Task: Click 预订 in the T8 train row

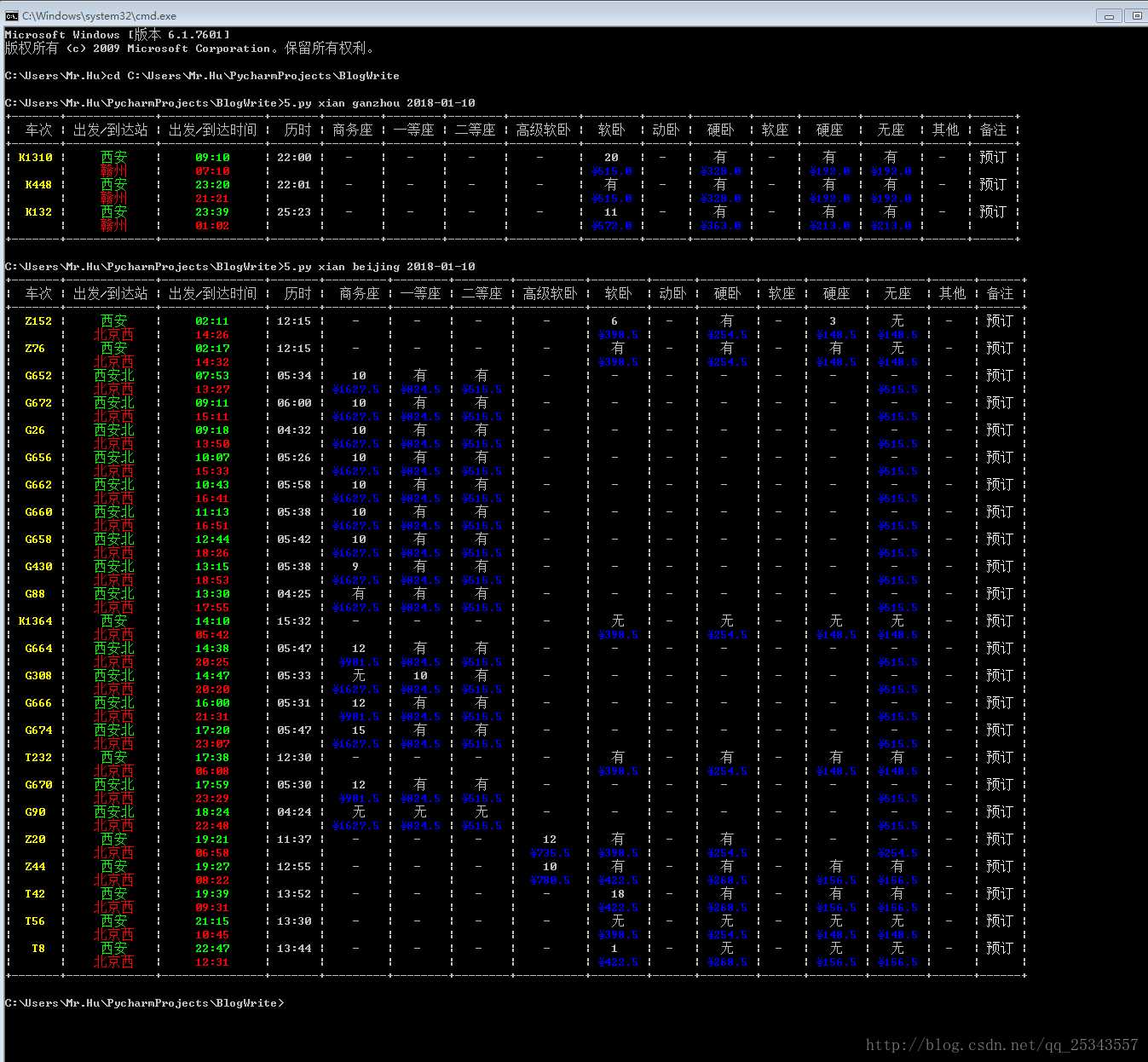Action: (999, 949)
